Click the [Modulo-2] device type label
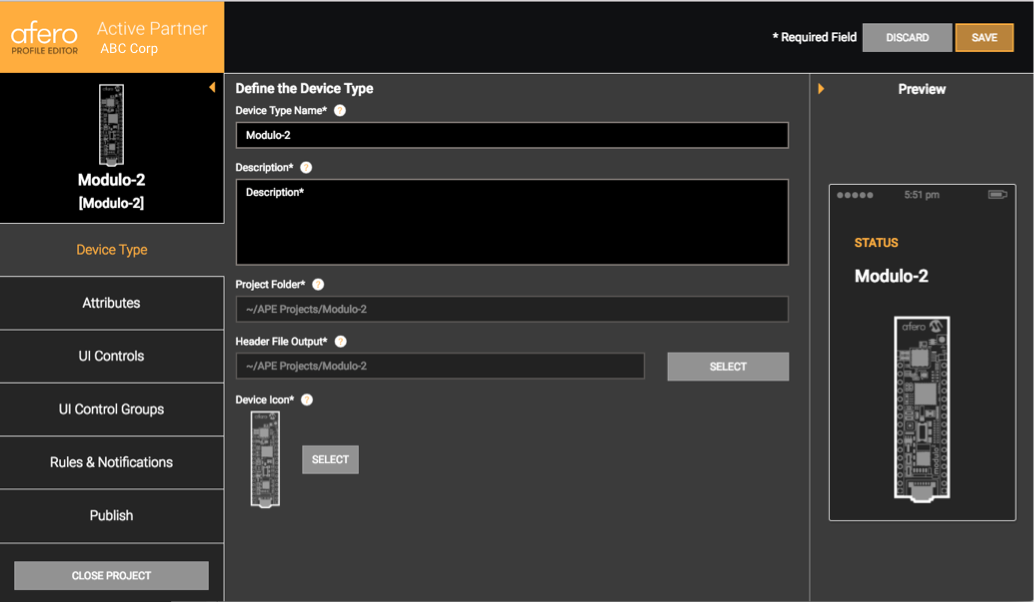 click(x=111, y=203)
